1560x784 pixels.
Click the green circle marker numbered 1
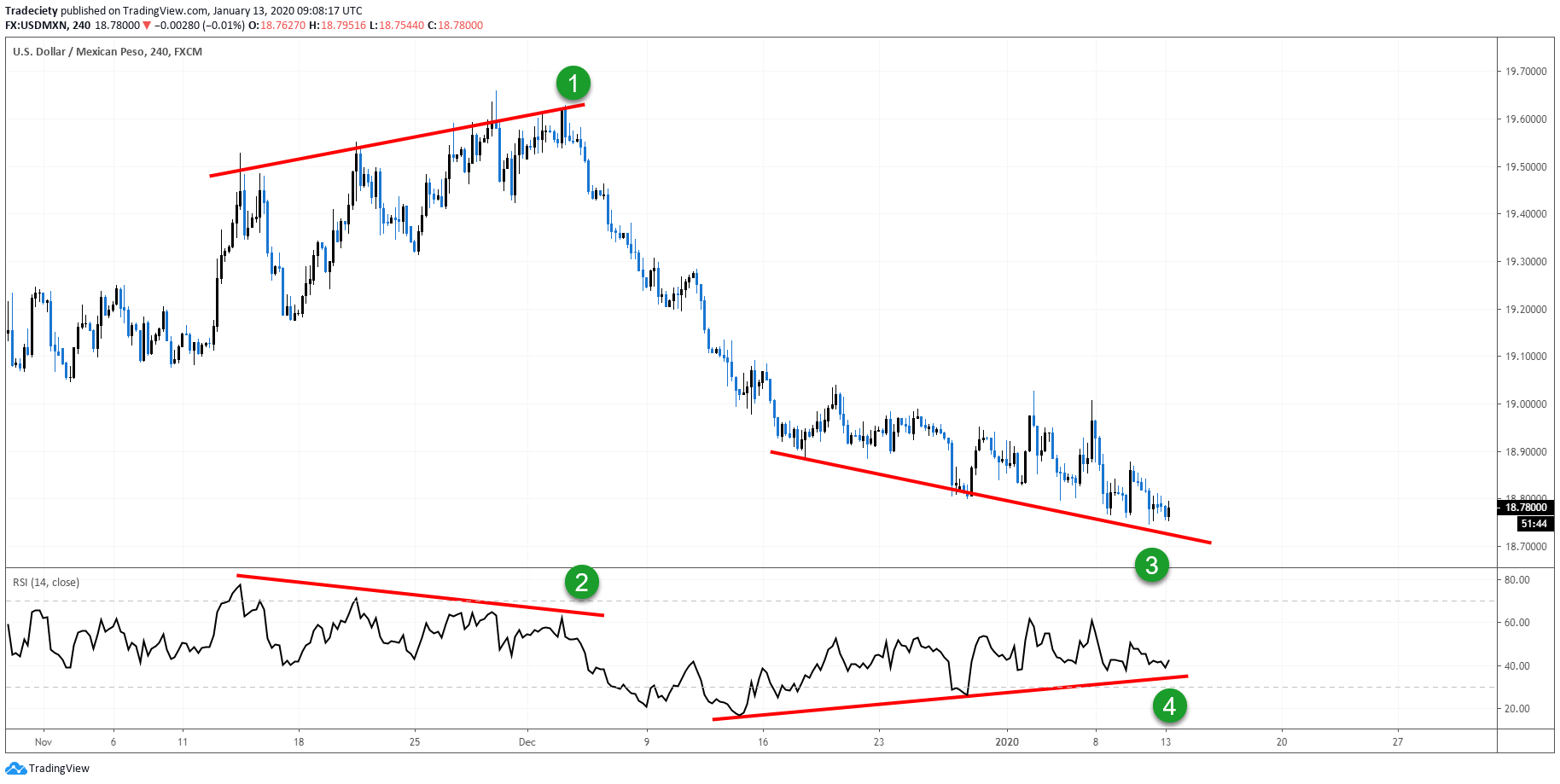(573, 84)
